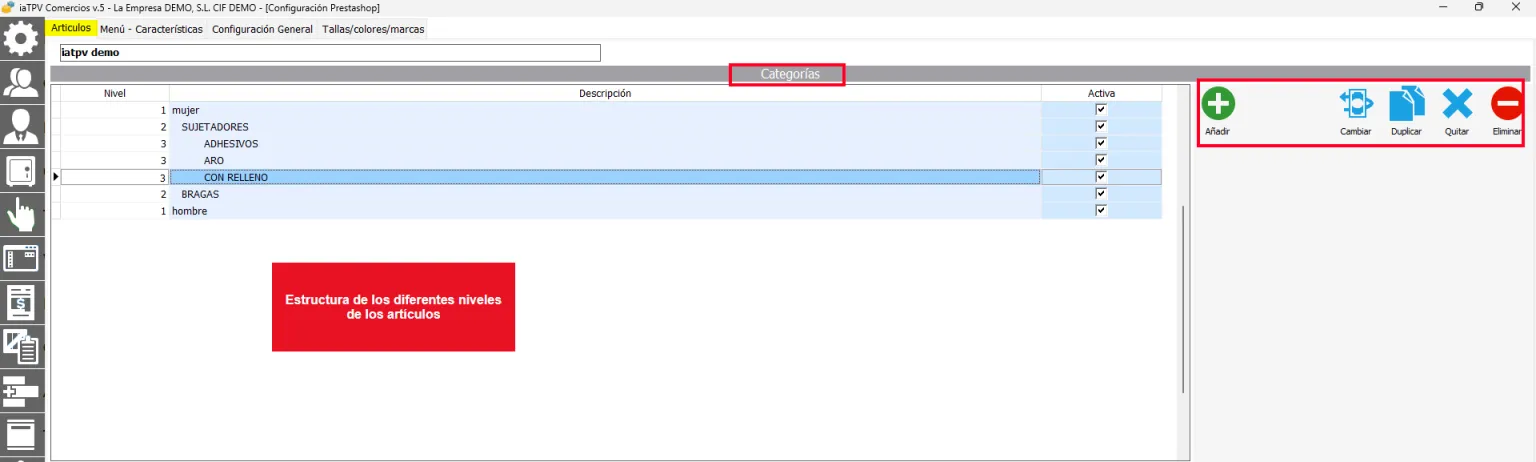Open the two-people customers icon in the sidebar

(x=22, y=83)
